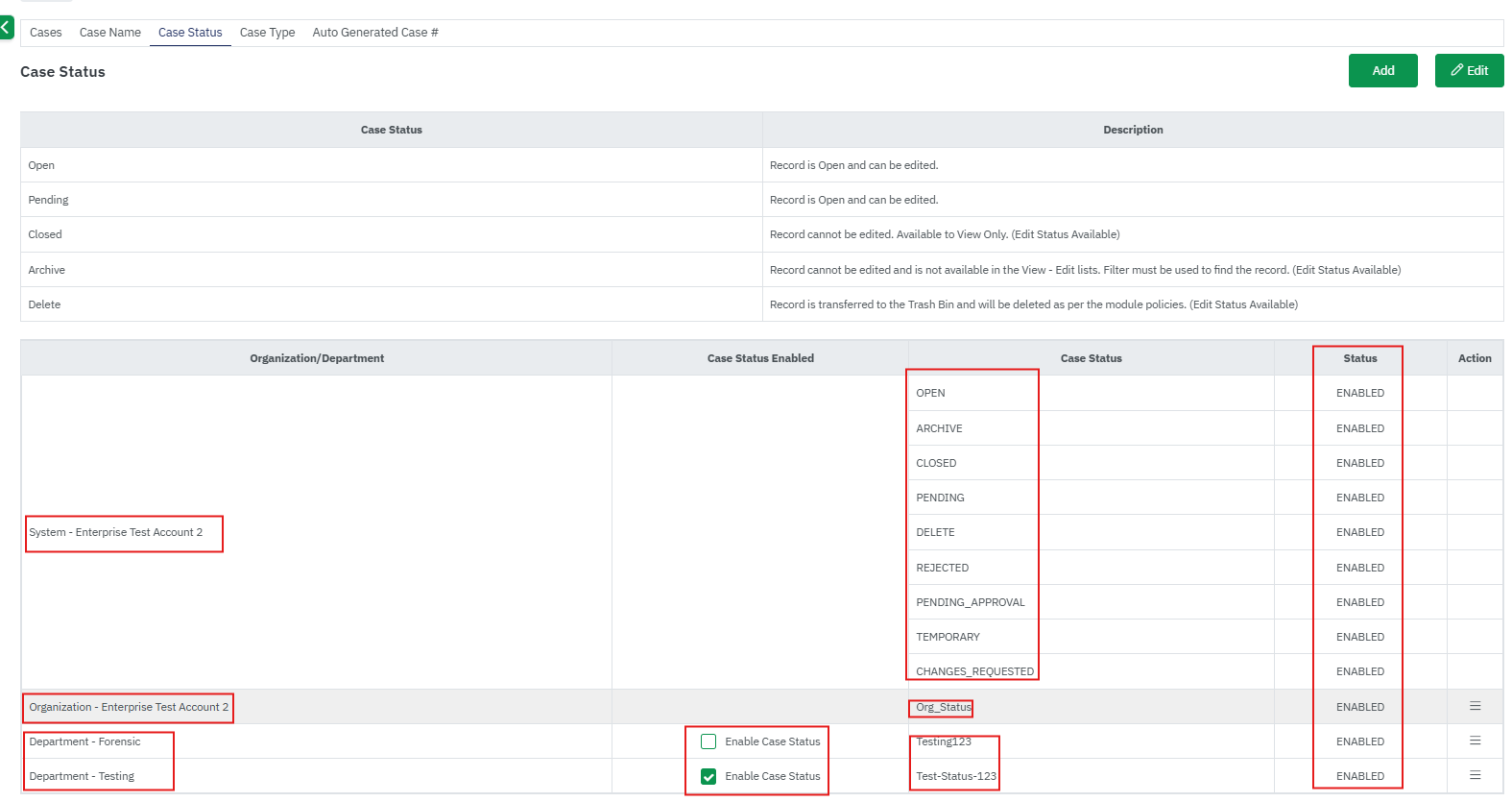The image size is (1512, 802).
Task: Select the Case Status tab
Action: (x=190, y=33)
